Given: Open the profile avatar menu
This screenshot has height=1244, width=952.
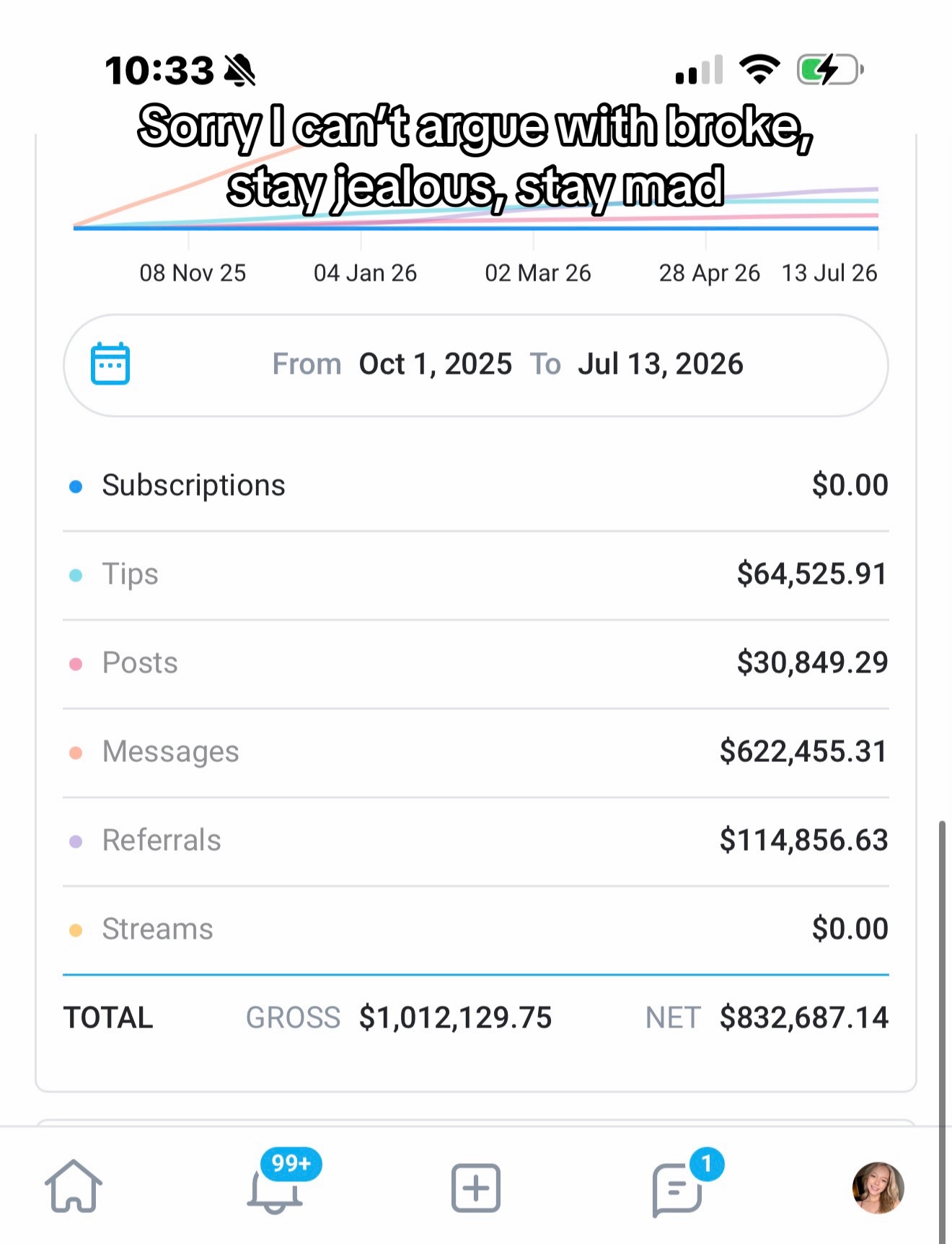Looking at the screenshot, I should (878, 1188).
